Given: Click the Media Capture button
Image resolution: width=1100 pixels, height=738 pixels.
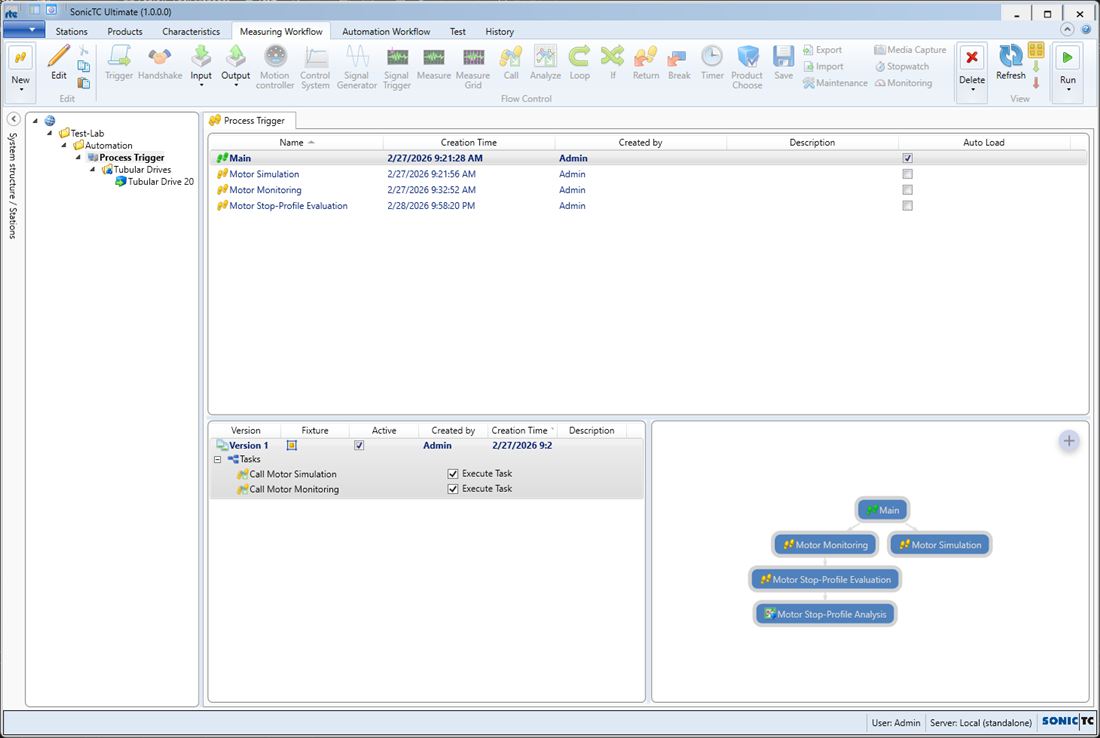Looking at the screenshot, I should coord(910,50).
